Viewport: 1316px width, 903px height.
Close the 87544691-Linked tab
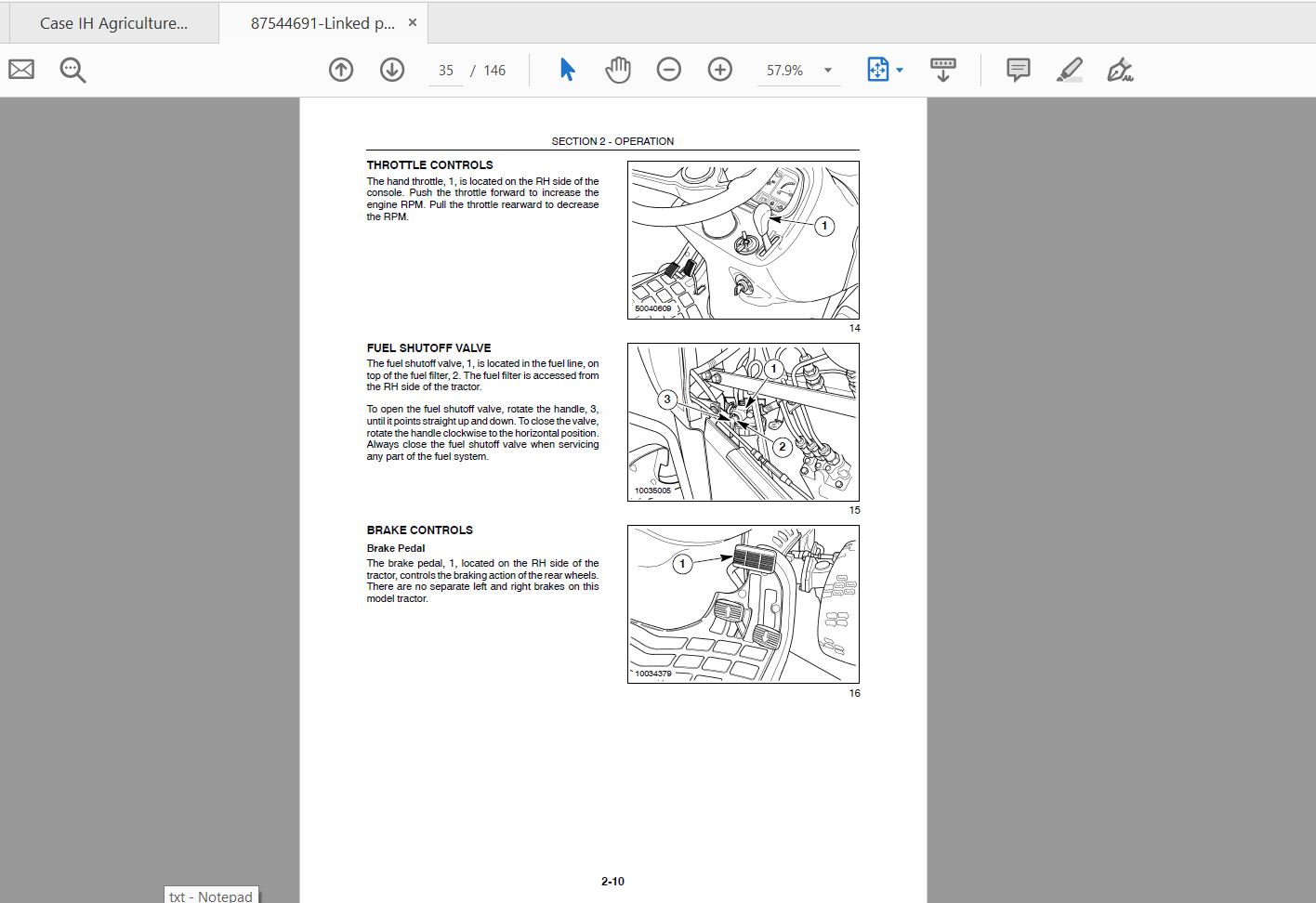(x=413, y=22)
